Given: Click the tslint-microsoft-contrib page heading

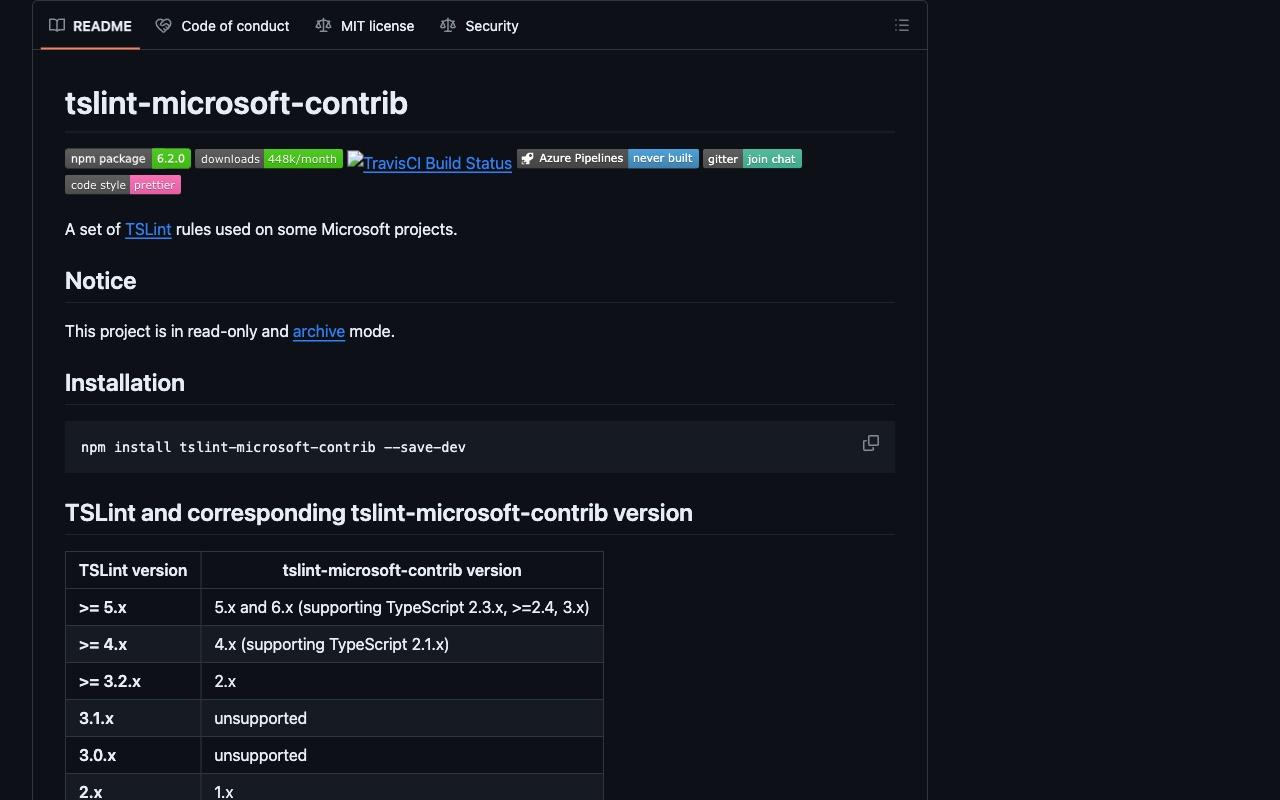Looking at the screenshot, I should [236, 103].
